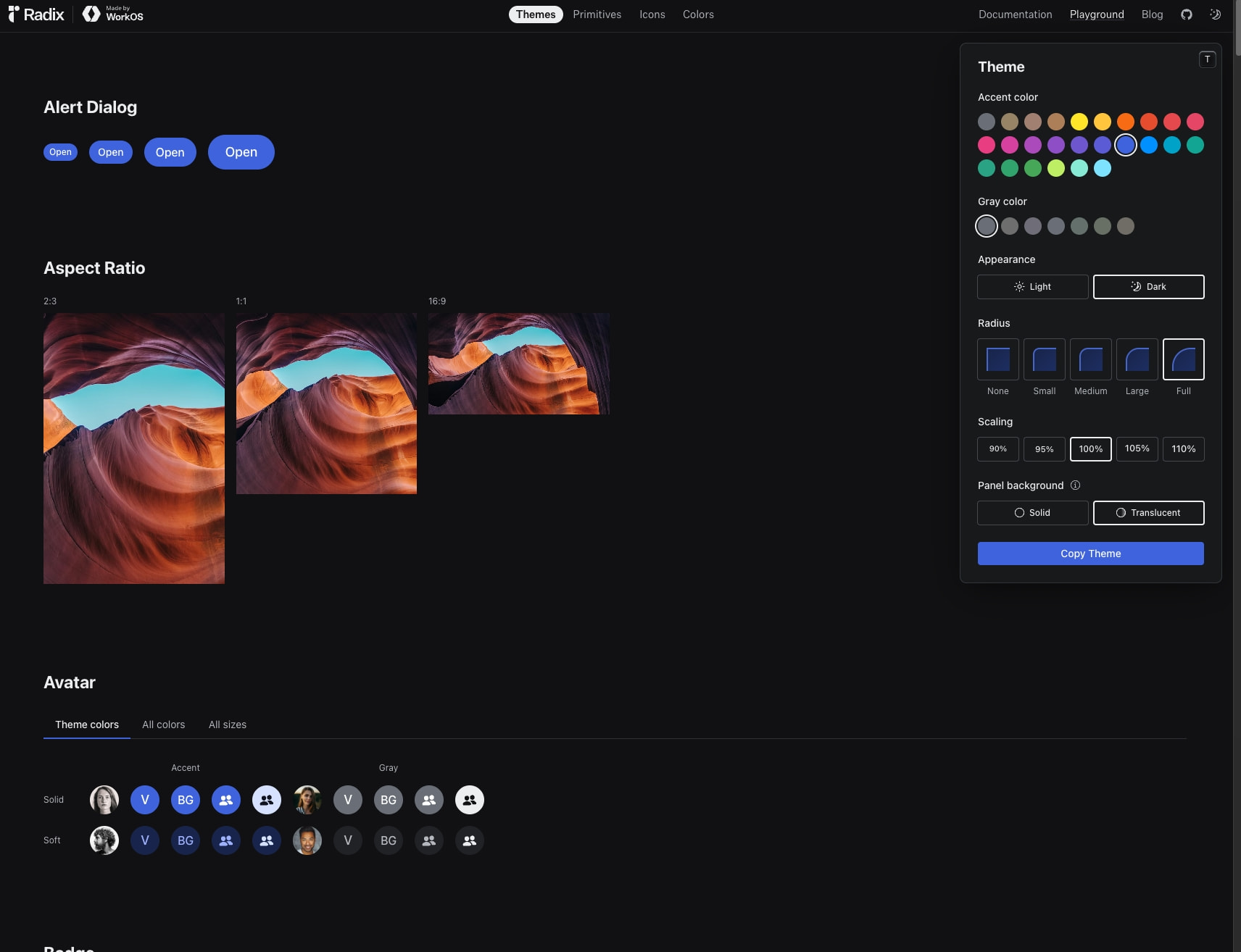Click the info icon beside Panel background
The width and height of the screenshot is (1241, 952).
[x=1075, y=485]
